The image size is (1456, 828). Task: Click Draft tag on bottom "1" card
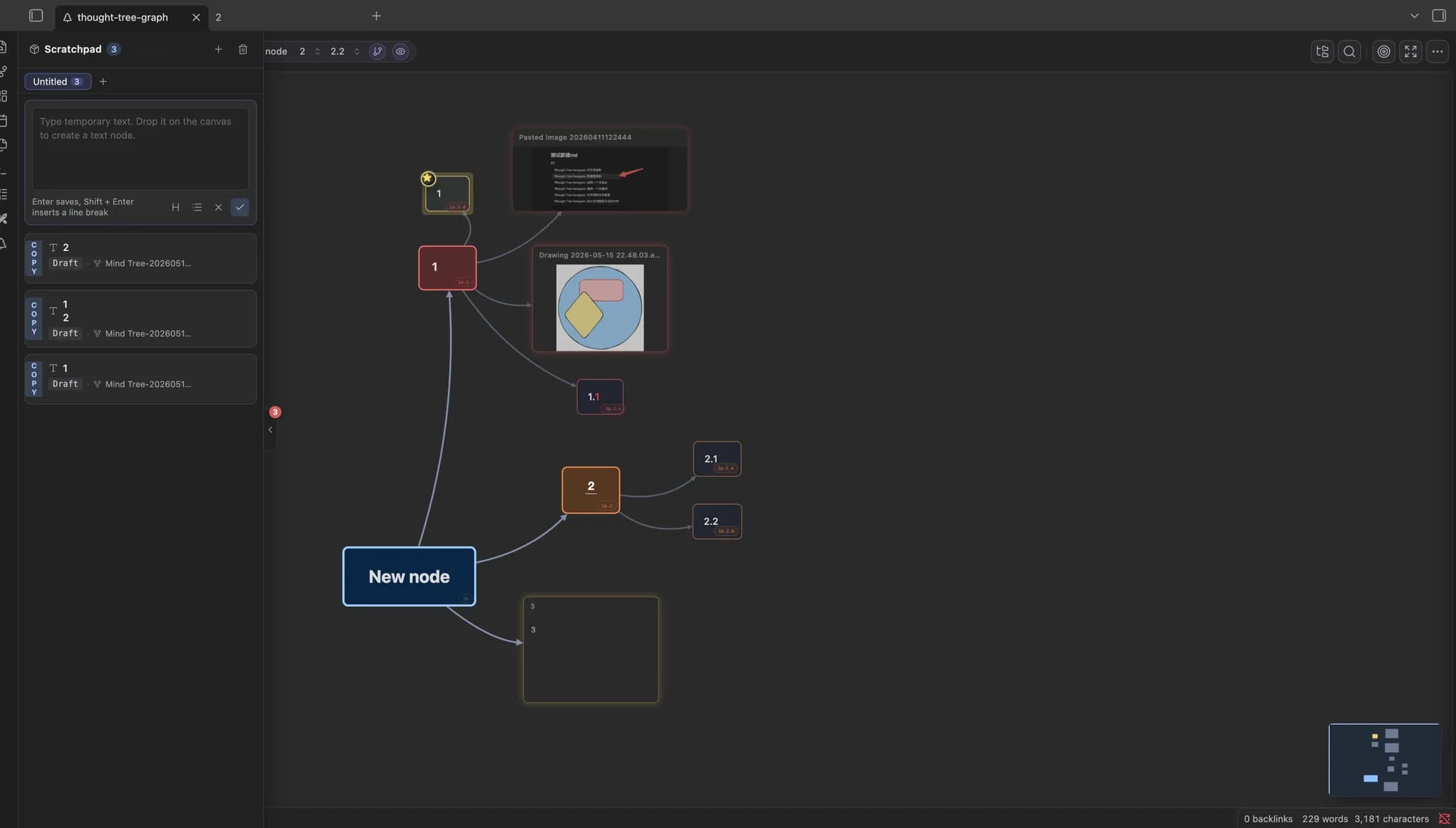point(65,384)
